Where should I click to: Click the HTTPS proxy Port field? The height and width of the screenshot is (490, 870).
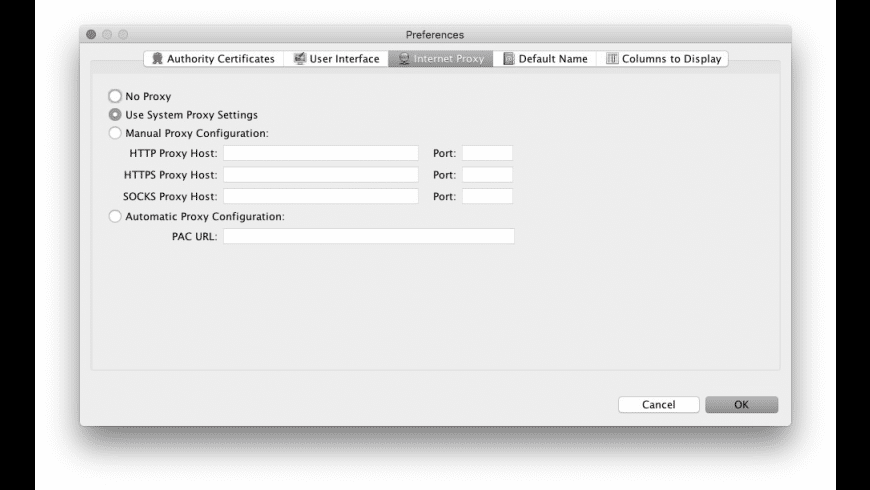pos(488,175)
